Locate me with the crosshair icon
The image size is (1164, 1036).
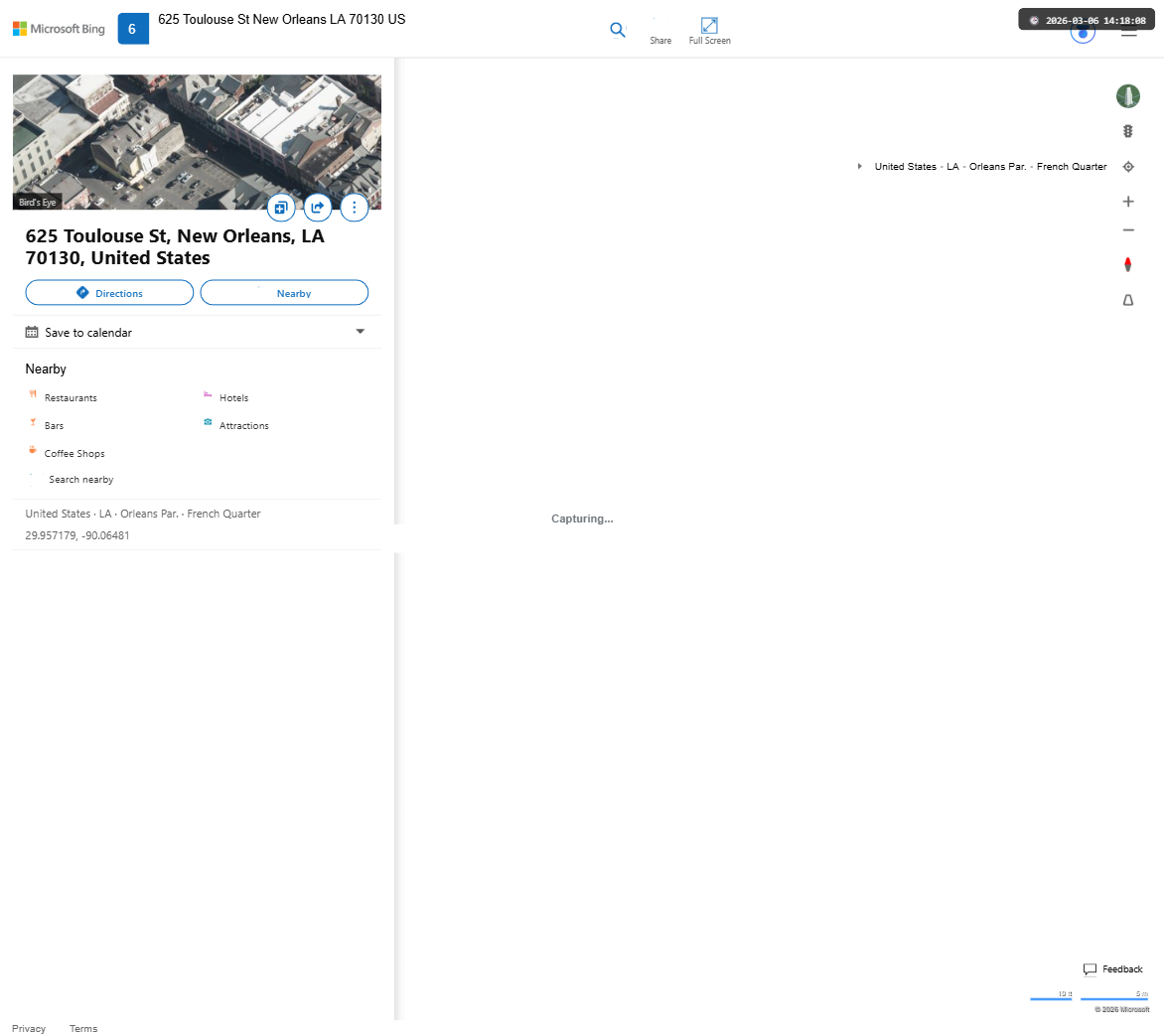click(x=1127, y=166)
